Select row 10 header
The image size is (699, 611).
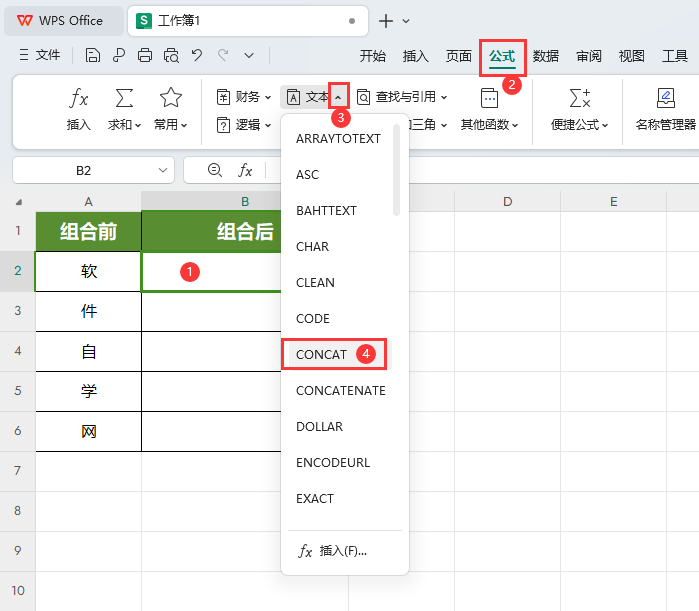pyautogui.click(x=18, y=591)
